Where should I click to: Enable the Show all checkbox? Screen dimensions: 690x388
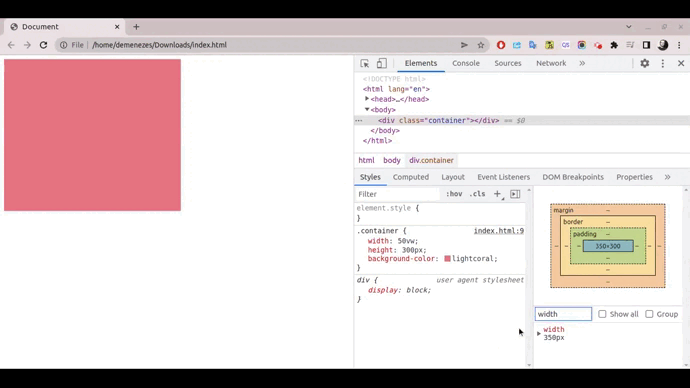602,314
